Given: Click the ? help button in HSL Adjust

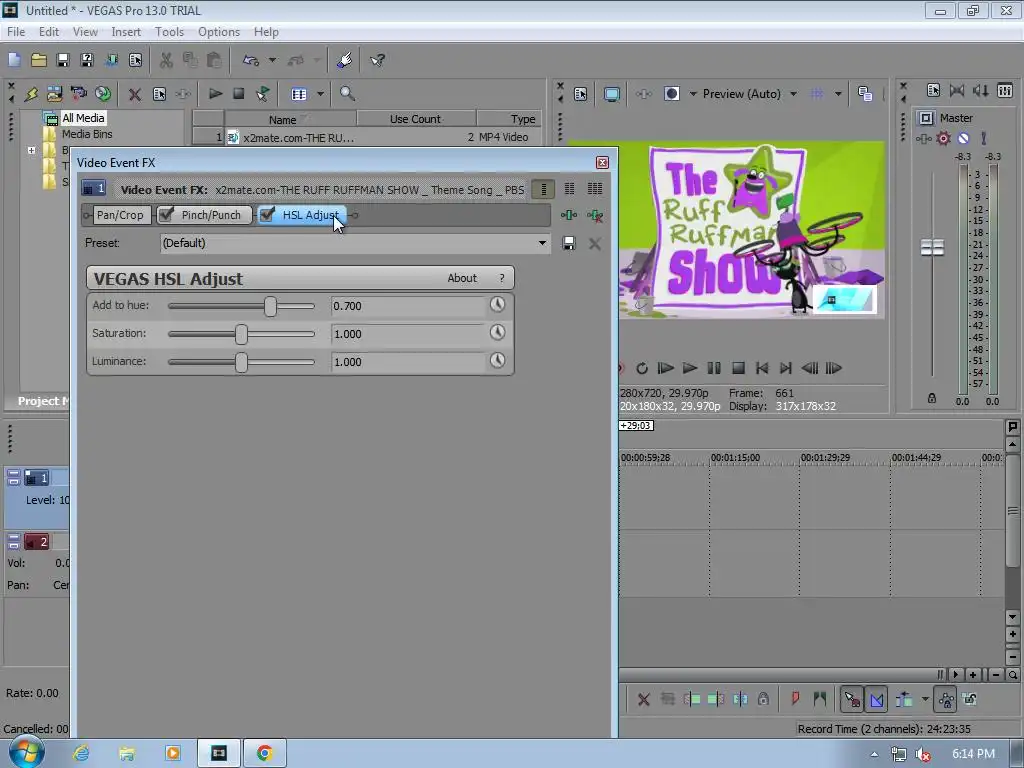Looking at the screenshot, I should (x=502, y=278).
